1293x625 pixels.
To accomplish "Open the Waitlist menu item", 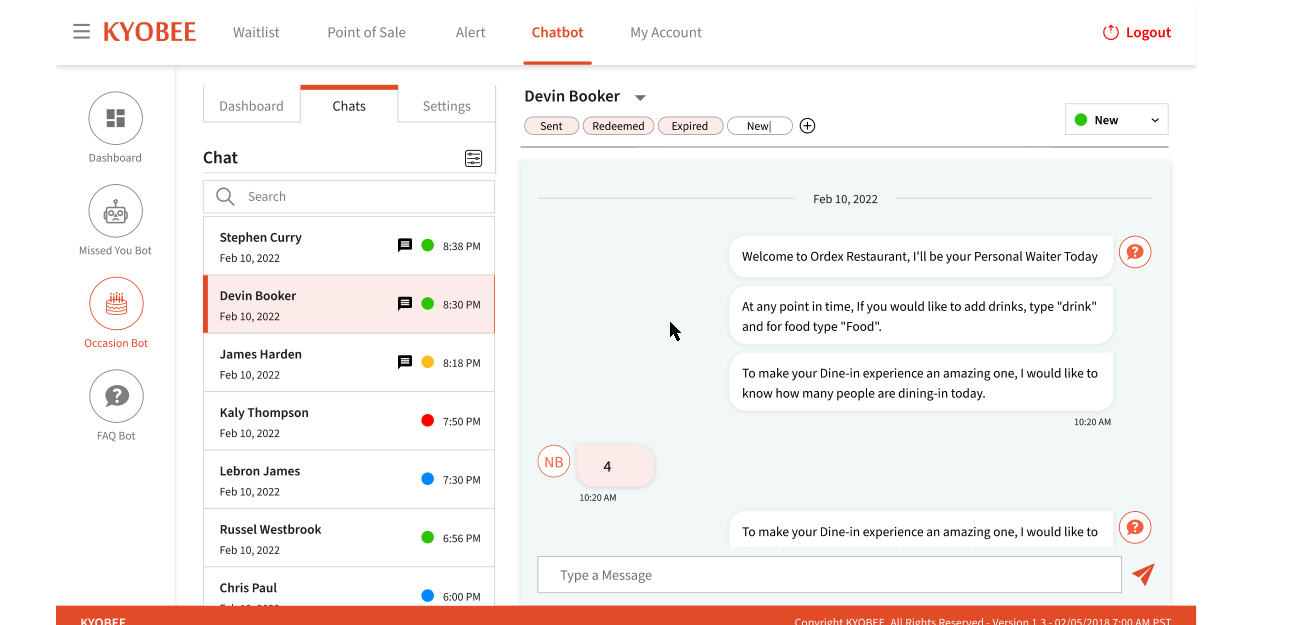I will coord(256,32).
